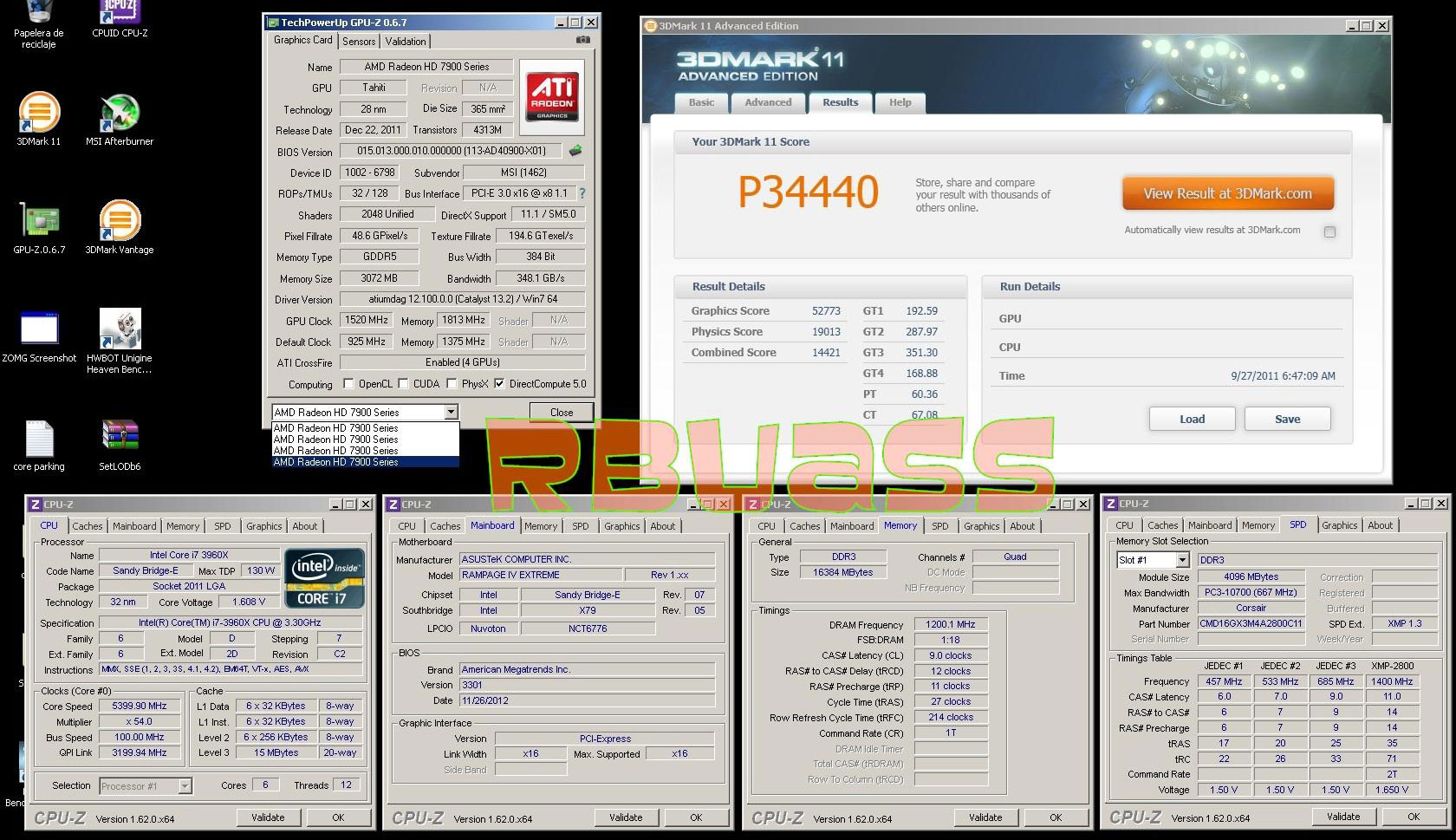Click the P34440 score text
This screenshot has width=1456, height=840.
[x=809, y=192]
